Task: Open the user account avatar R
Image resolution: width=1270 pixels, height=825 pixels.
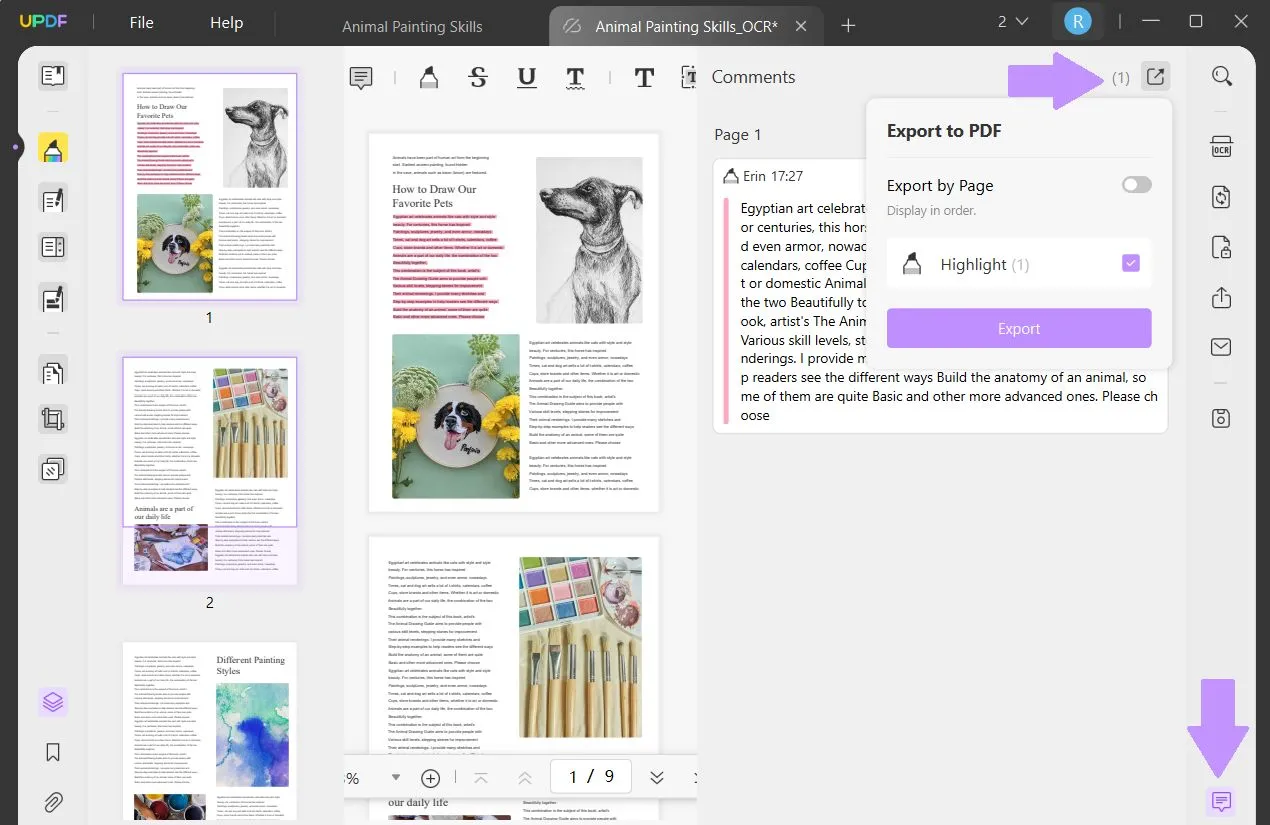Action: coord(1077,21)
